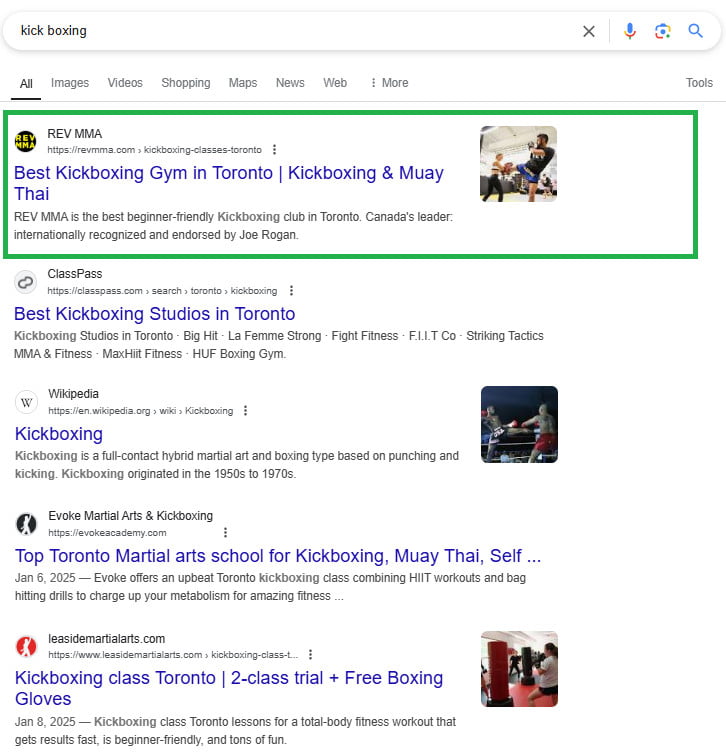Switch to the Shopping tab
Viewport: 726px width, 752px height.
tap(186, 83)
